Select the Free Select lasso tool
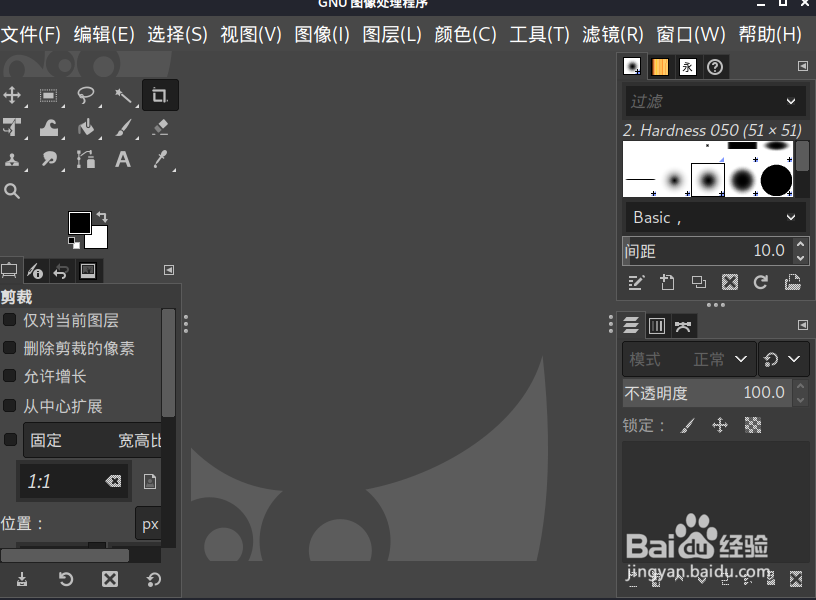Screen dimensions: 816x600 [x=86, y=95]
